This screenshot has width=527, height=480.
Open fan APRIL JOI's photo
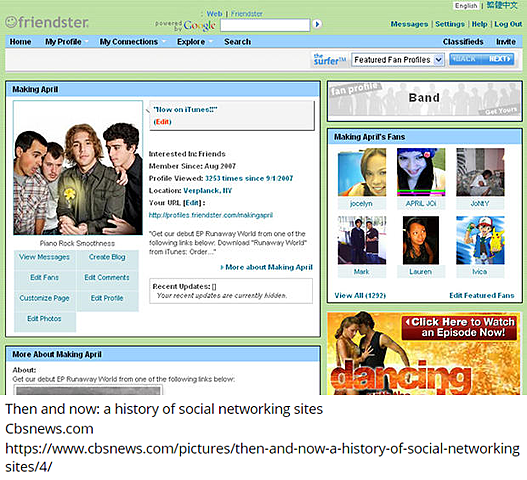421,172
